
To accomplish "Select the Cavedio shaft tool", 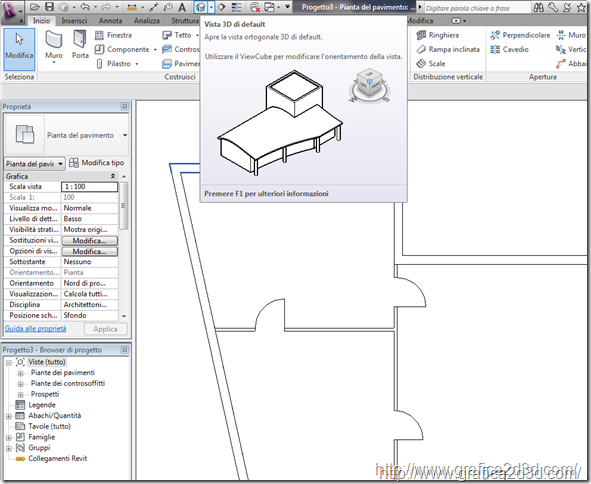I will click(510, 49).
